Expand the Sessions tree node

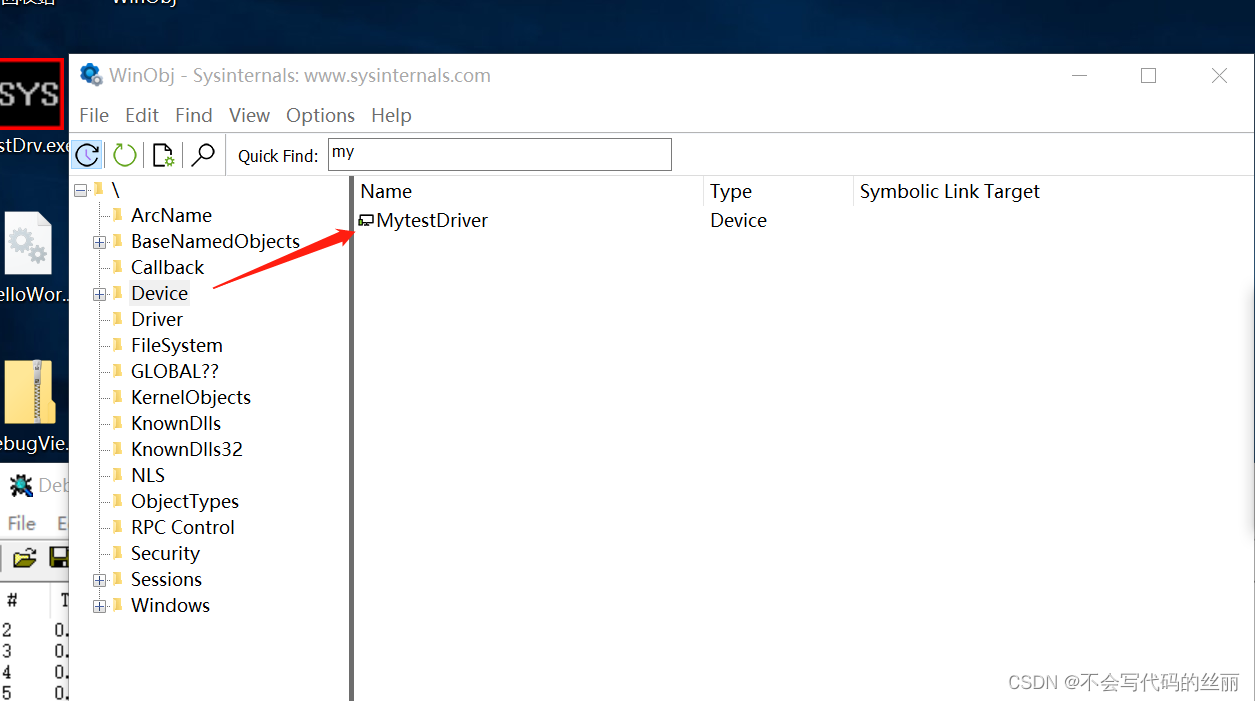coord(99,580)
